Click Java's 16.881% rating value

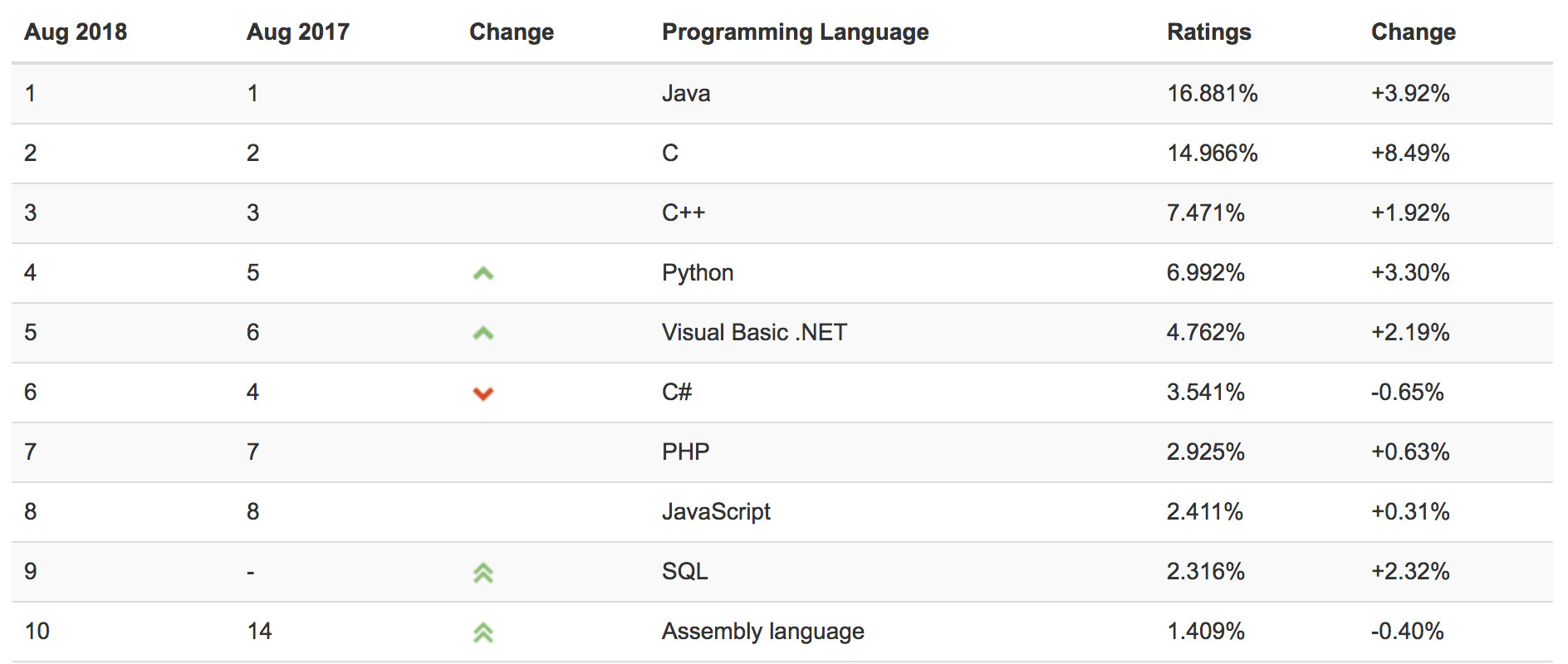(x=1213, y=93)
